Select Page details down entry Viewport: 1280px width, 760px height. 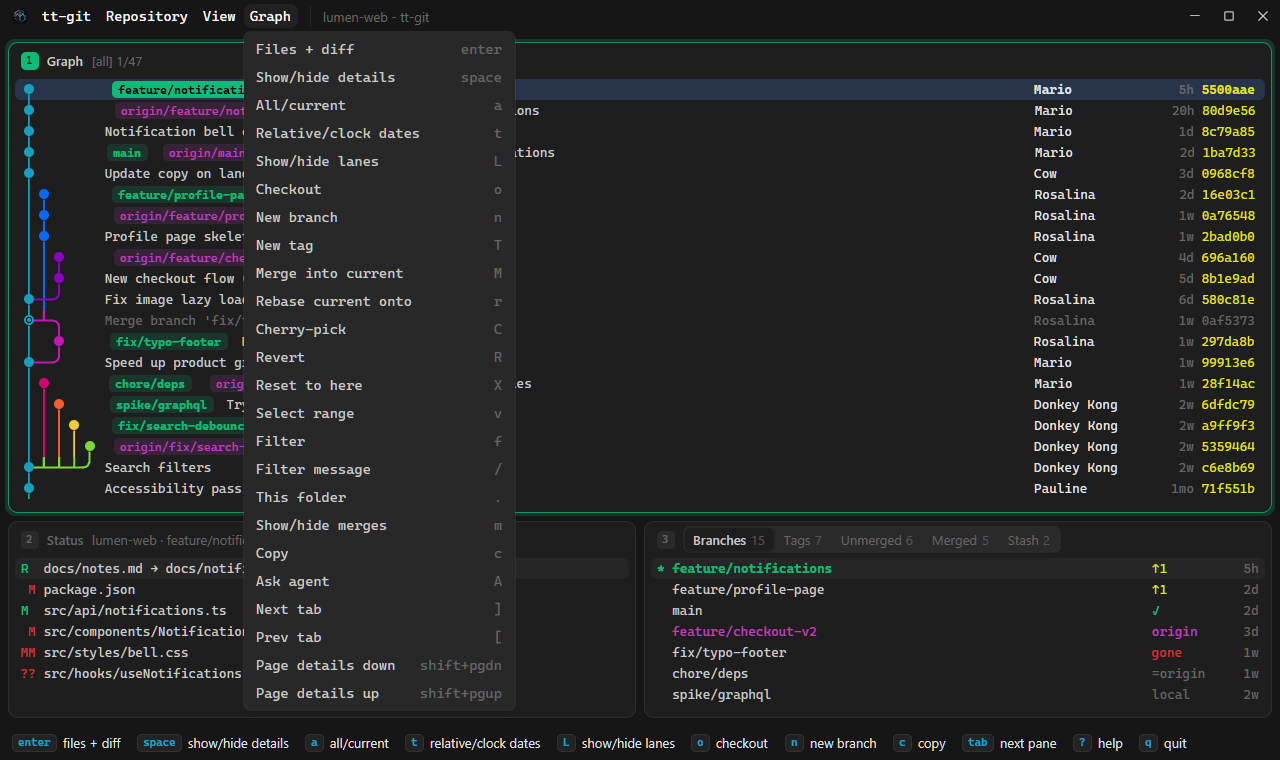pyautogui.click(x=379, y=665)
